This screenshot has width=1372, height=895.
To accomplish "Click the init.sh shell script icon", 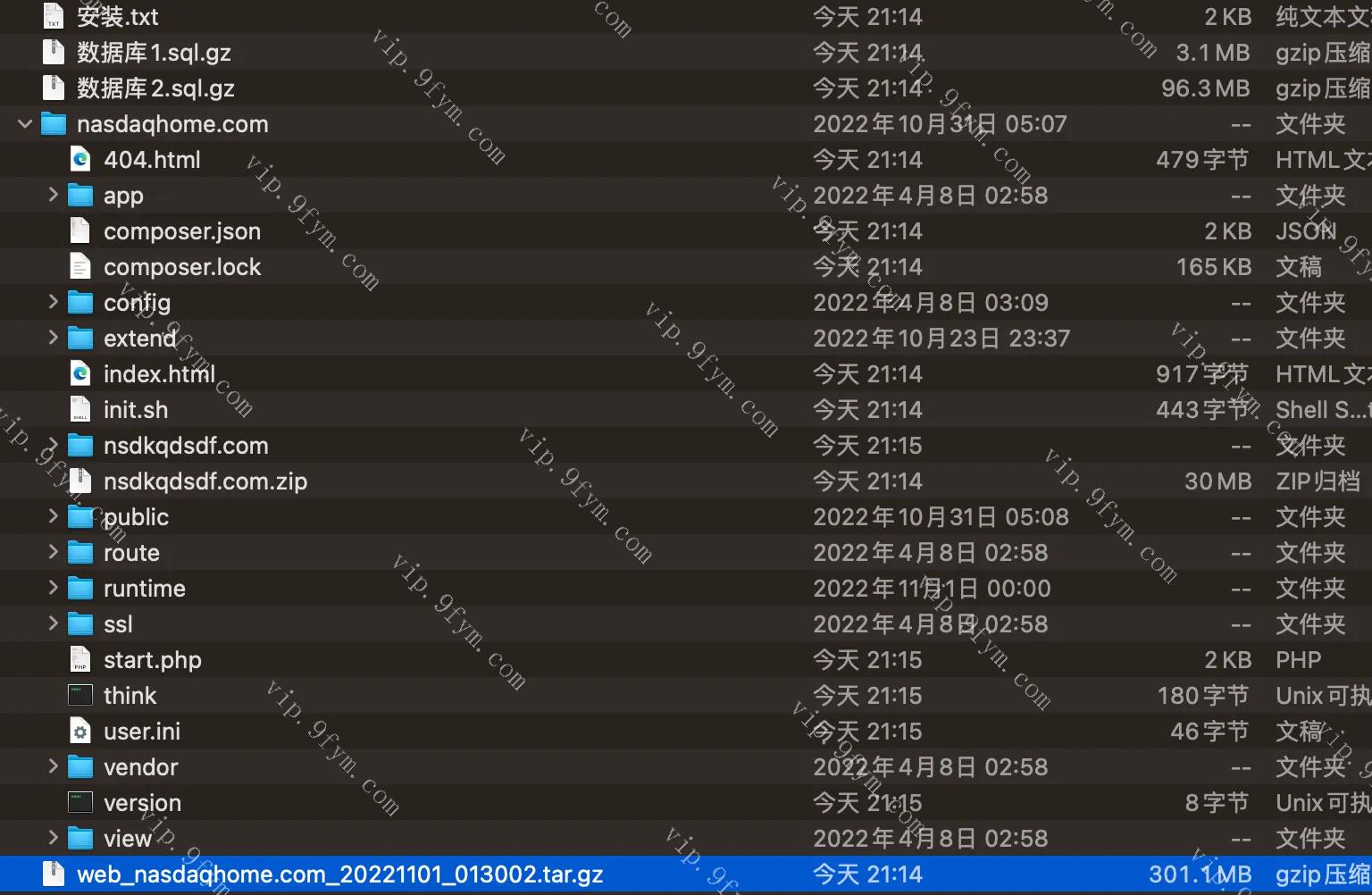I will (80, 410).
